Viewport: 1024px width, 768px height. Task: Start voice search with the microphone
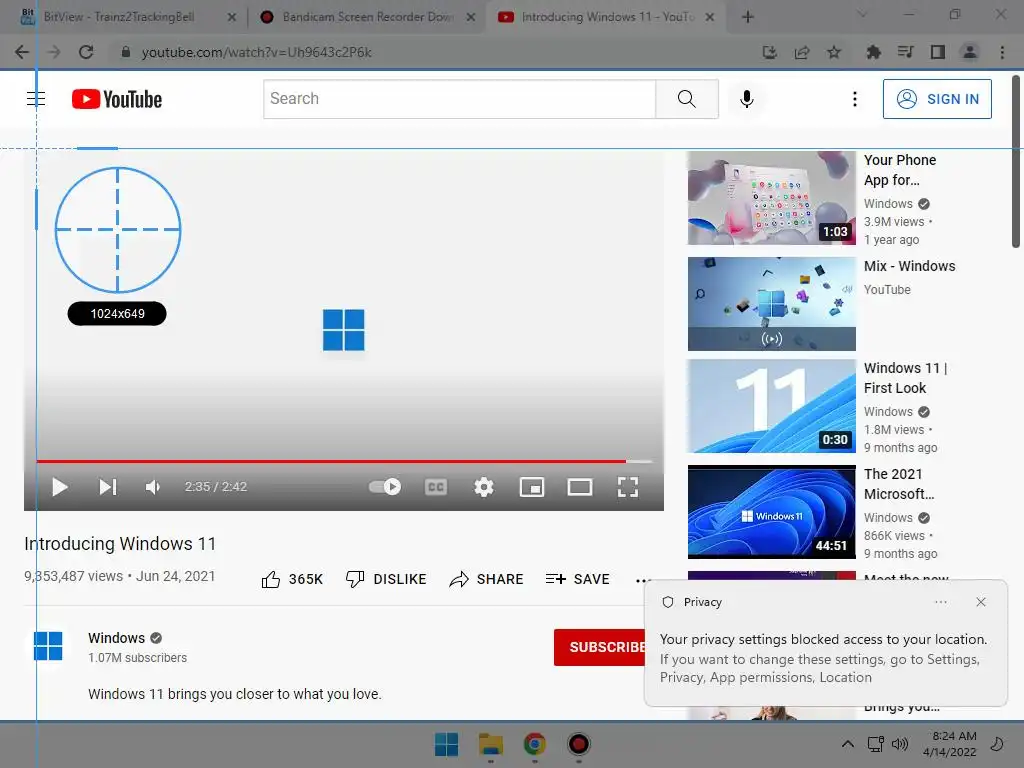747,99
